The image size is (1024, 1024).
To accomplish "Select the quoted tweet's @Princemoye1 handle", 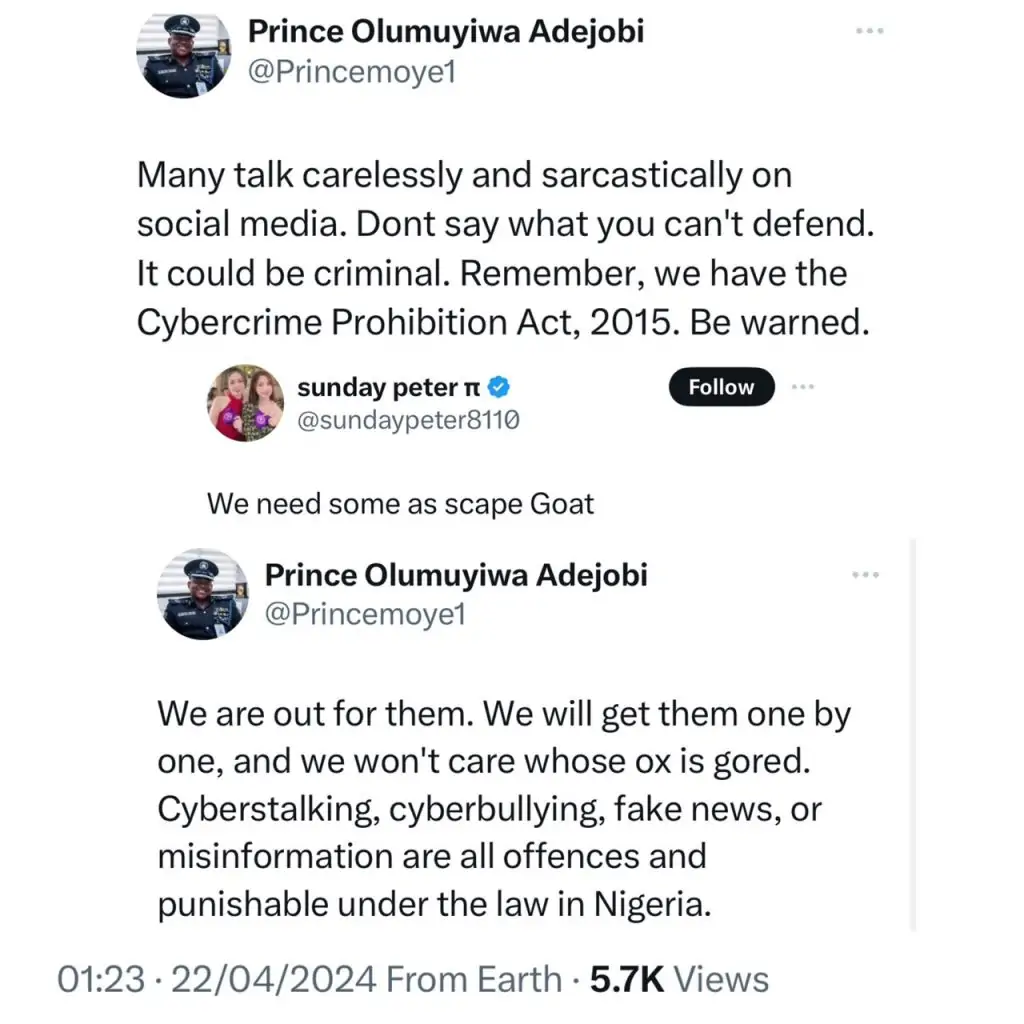I will pos(365,616).
